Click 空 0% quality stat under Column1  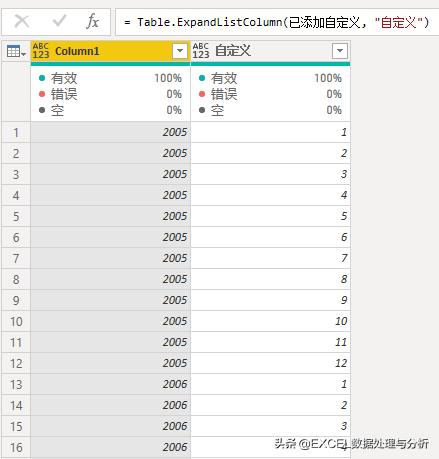click(x=110, y=110)
